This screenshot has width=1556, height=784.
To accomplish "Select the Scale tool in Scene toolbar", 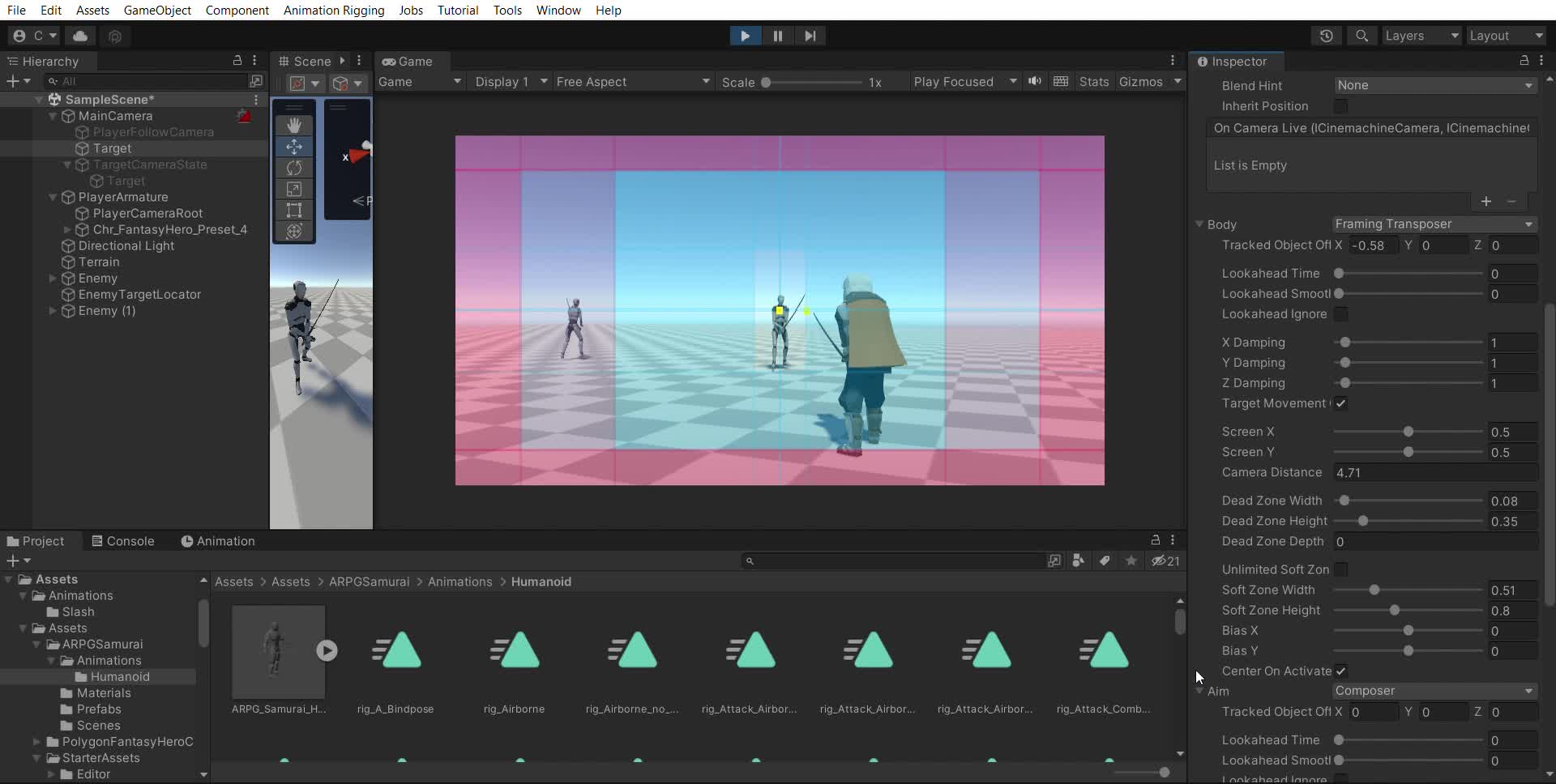I will click(294, 189).
